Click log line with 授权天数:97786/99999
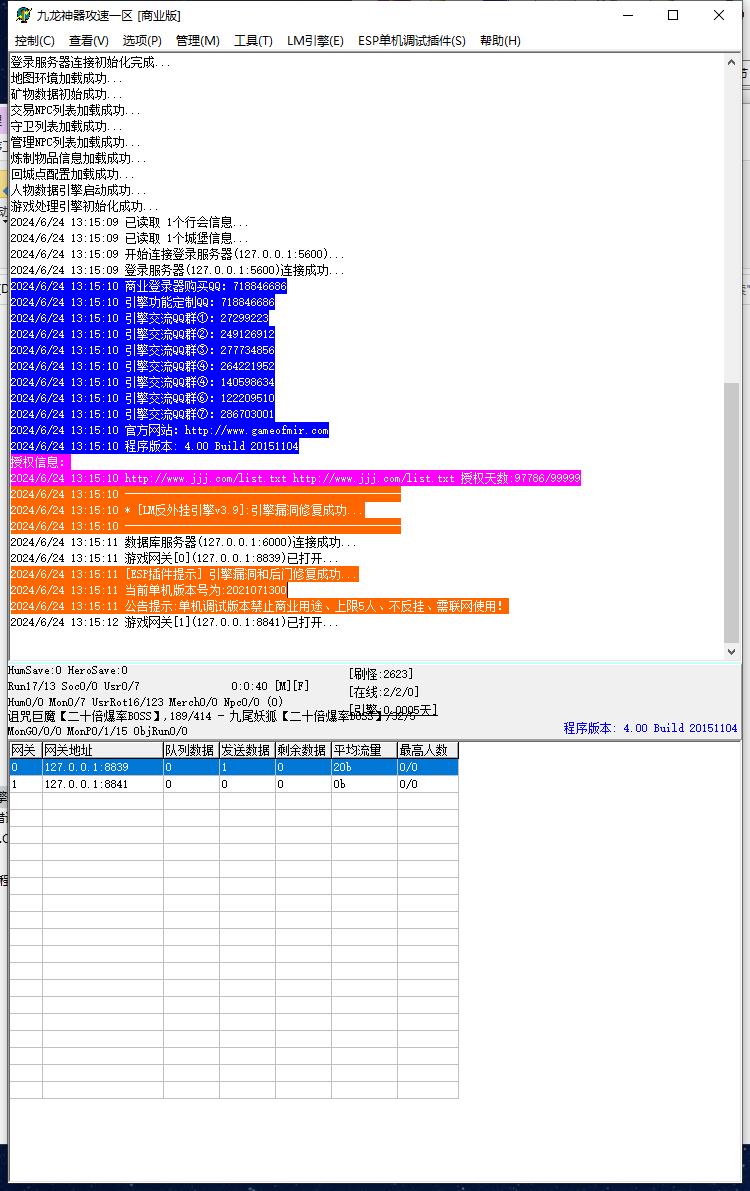750x1191 pixels. (296, 478)
